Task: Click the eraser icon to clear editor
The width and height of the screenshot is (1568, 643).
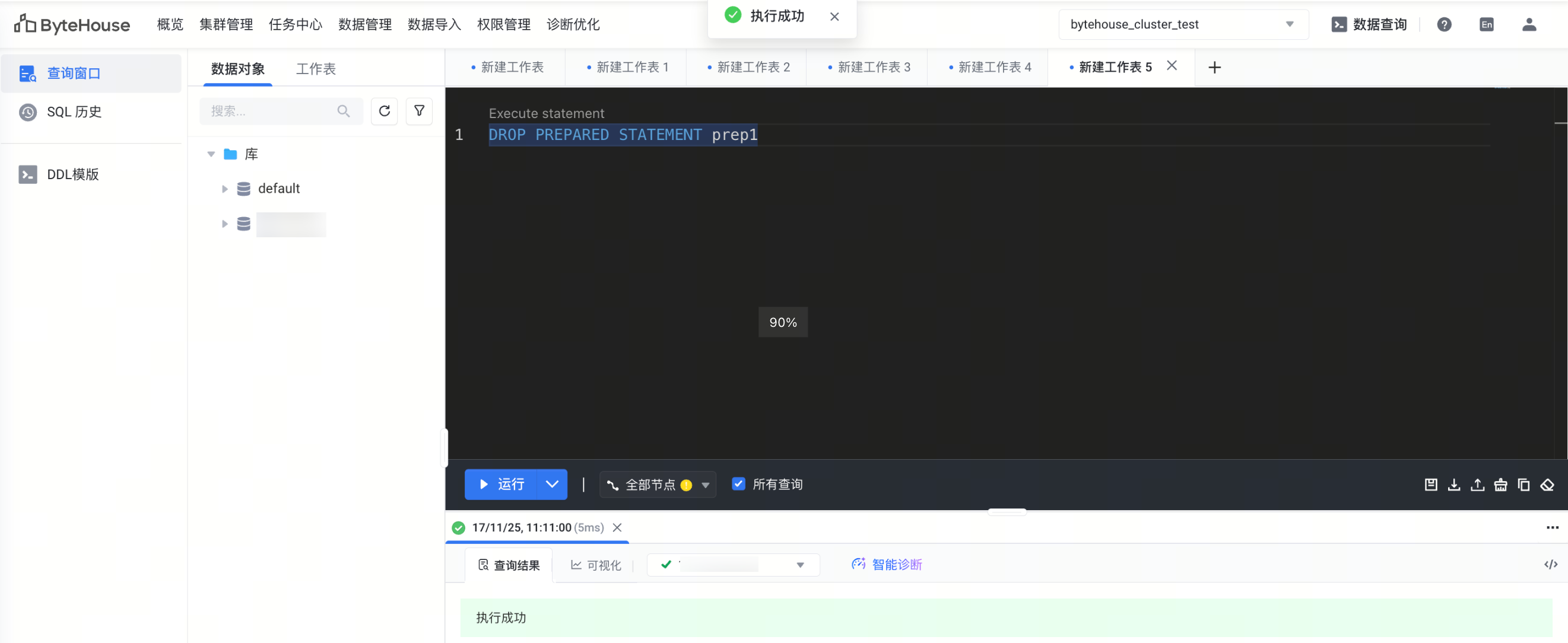Action: point(1547,485)
